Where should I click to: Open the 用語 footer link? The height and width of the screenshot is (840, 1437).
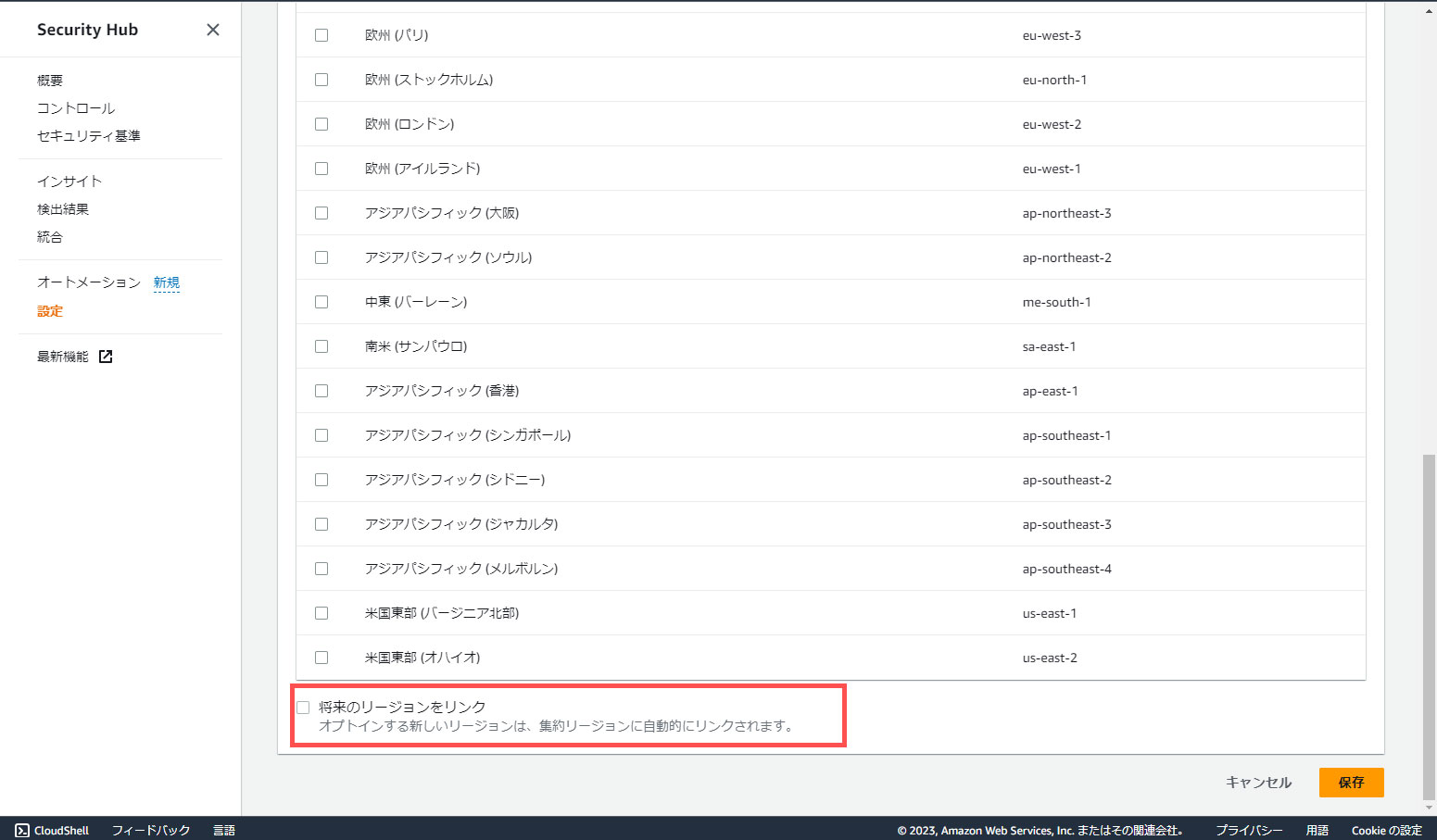click(x=1317, y=831)
